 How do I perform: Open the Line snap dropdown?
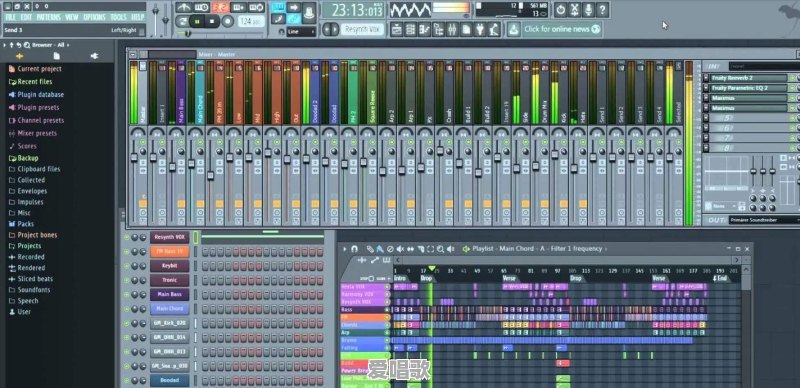click(x=301, y=32)
